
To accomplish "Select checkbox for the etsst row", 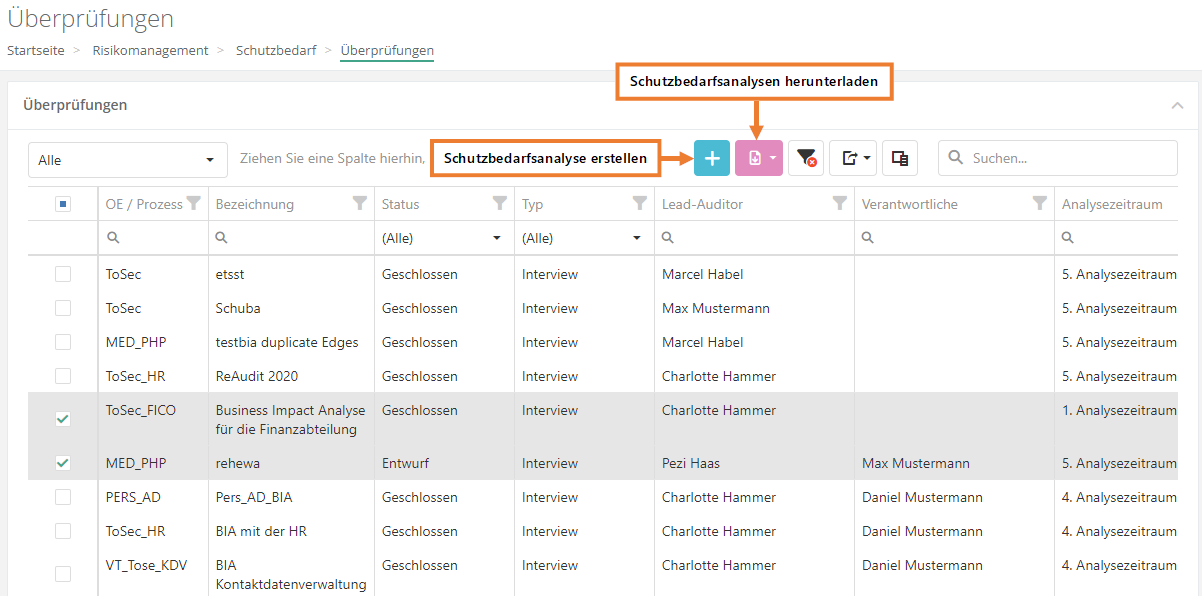I will [x=63, y=274].
